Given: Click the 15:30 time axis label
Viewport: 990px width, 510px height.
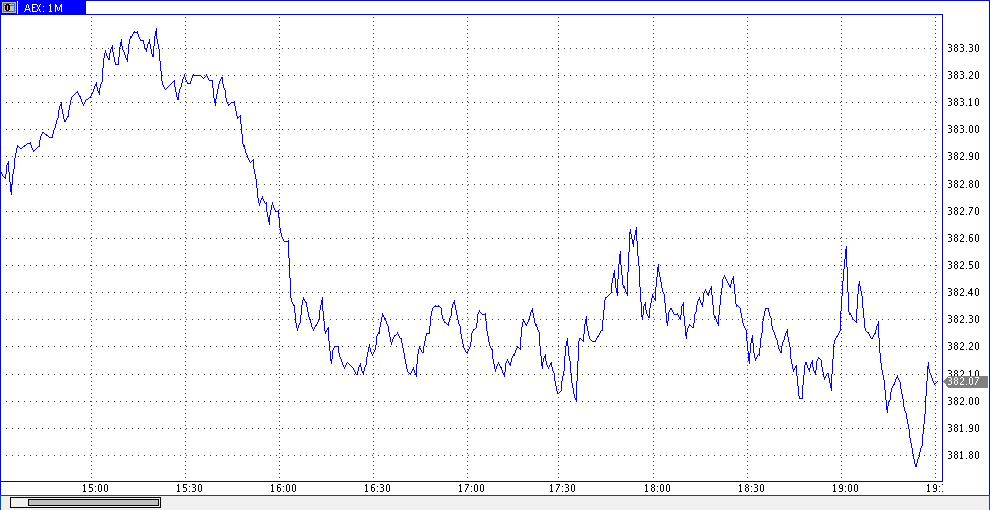Looking at the screenshot, I should tap(189, 489).
